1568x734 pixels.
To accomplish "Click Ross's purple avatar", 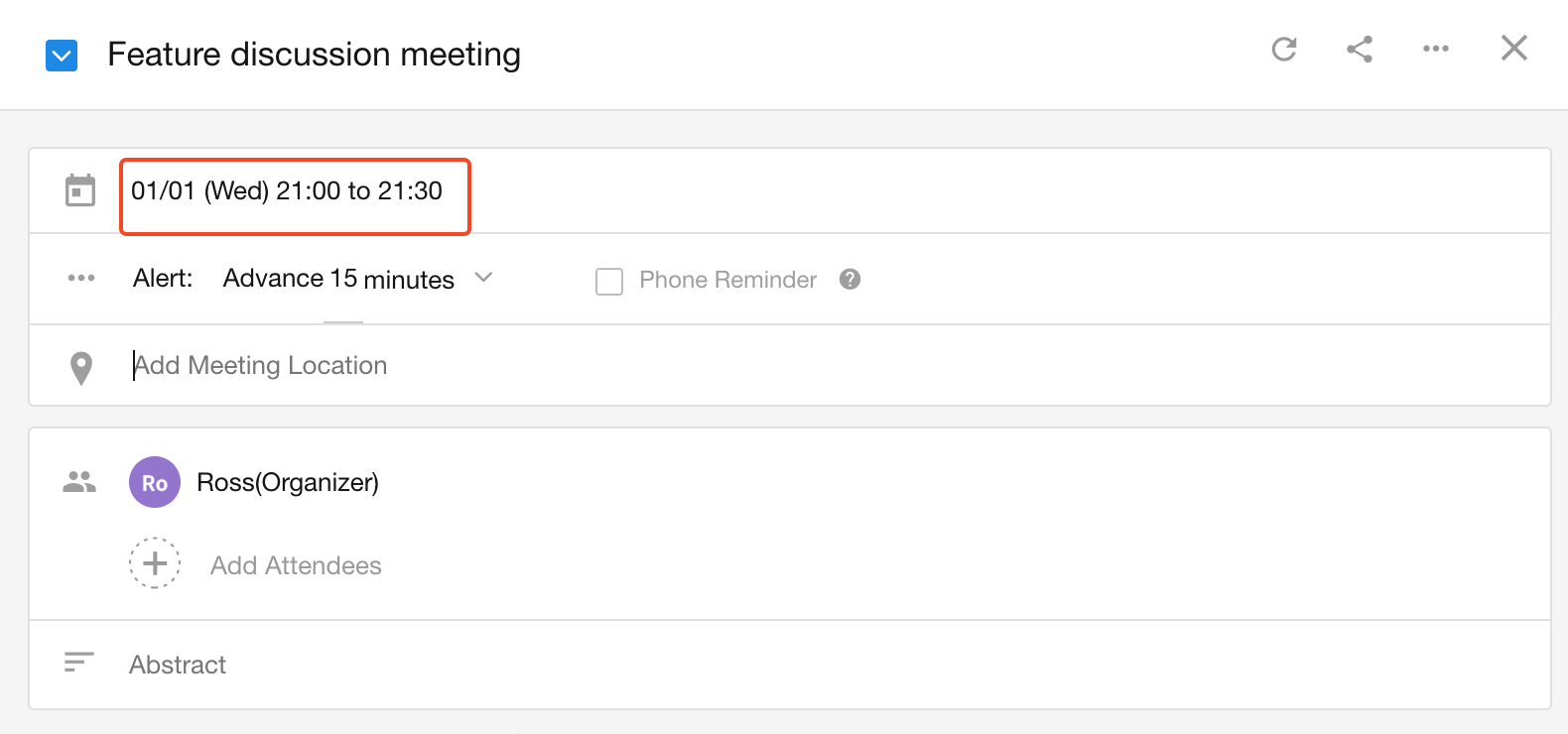I will (155, 483).
